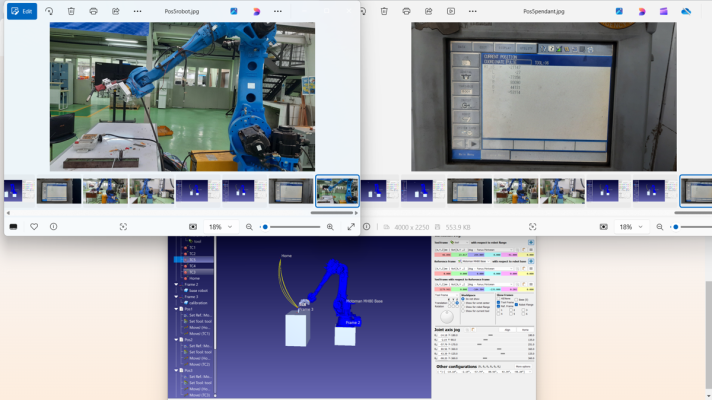
Task: Click More options in Other configurations
Action: (x=522, y=366)
